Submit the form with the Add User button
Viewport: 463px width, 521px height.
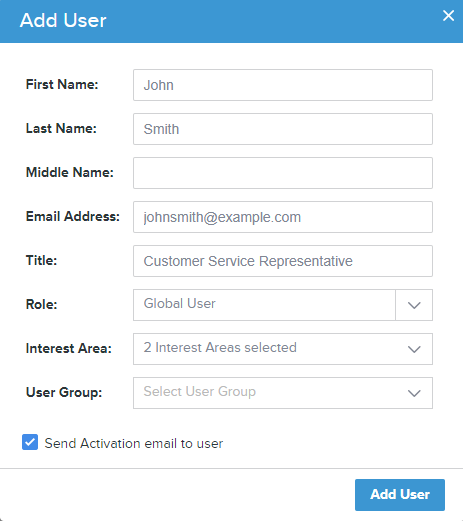(400, 495)
